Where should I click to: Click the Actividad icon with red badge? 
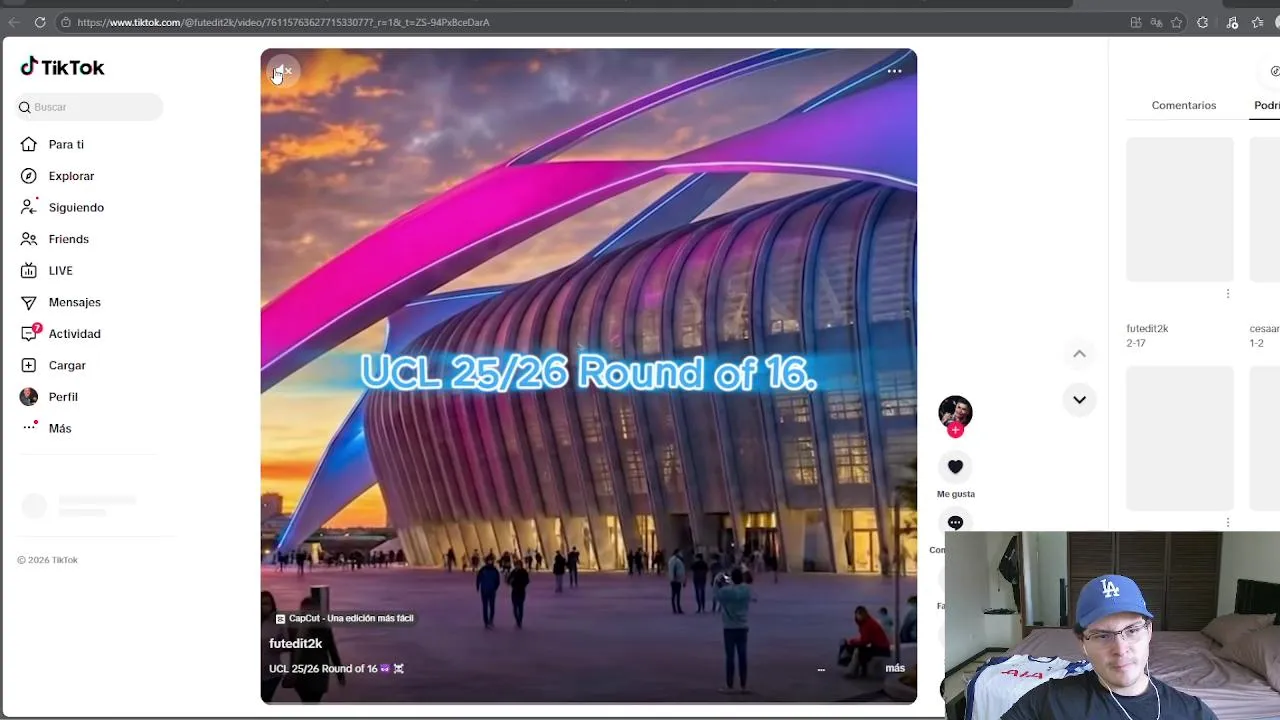[30, 333]
